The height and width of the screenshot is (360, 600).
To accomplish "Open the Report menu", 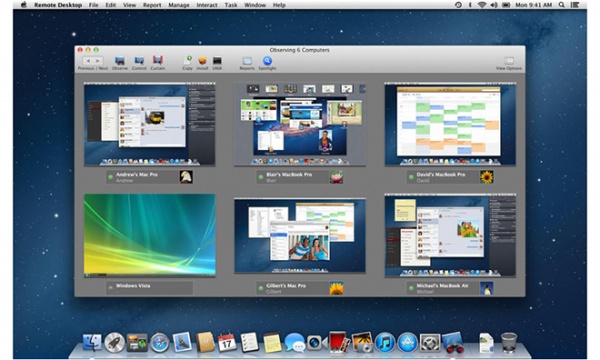I will click(152, 5).
